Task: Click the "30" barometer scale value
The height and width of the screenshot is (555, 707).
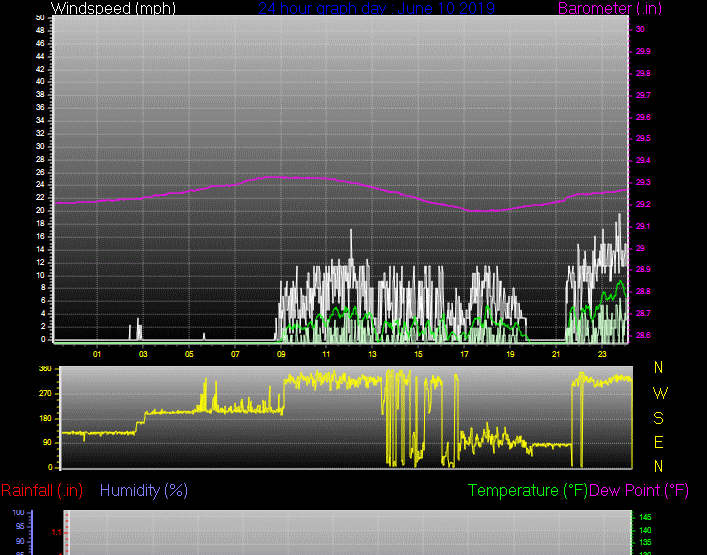Action: pyautogui.click(x=640, y=29)
